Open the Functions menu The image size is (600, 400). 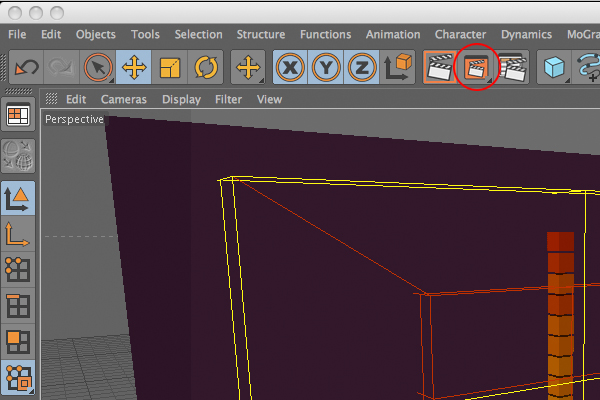[325, 34]
